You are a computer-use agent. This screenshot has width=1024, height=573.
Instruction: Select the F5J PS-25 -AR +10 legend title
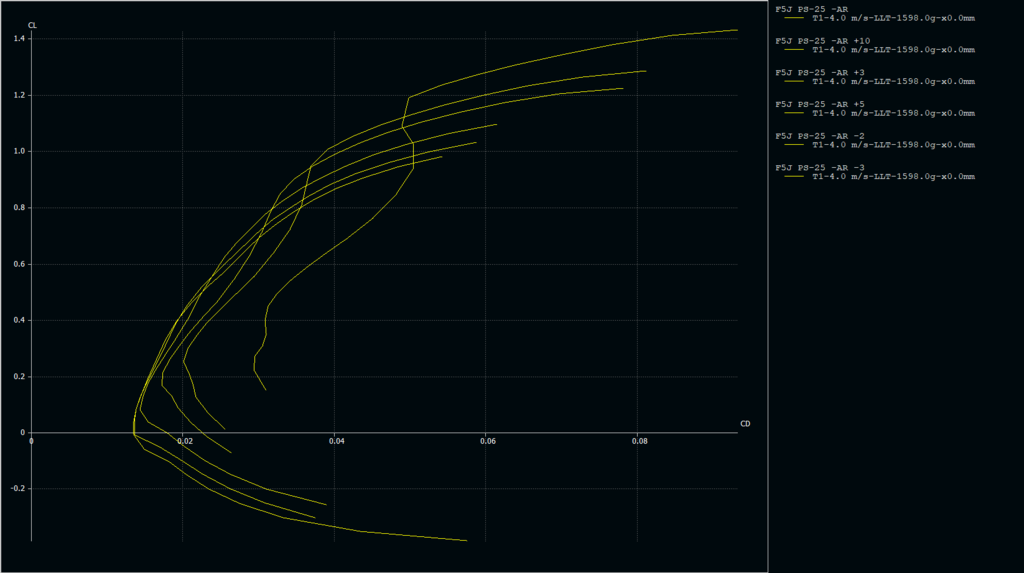[822, 41]
